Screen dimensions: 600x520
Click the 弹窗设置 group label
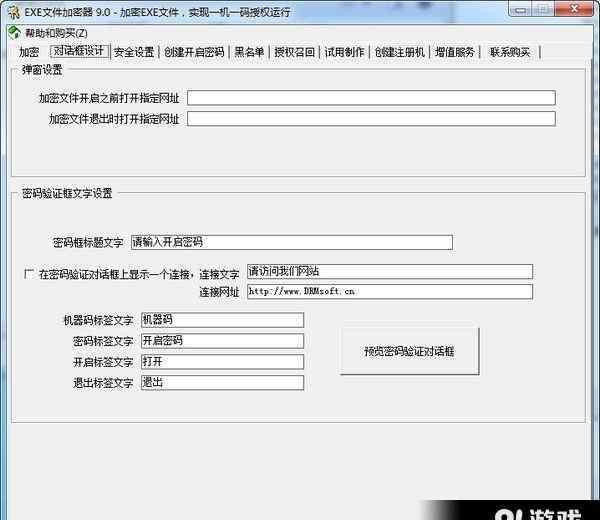(x=42, y=70)
